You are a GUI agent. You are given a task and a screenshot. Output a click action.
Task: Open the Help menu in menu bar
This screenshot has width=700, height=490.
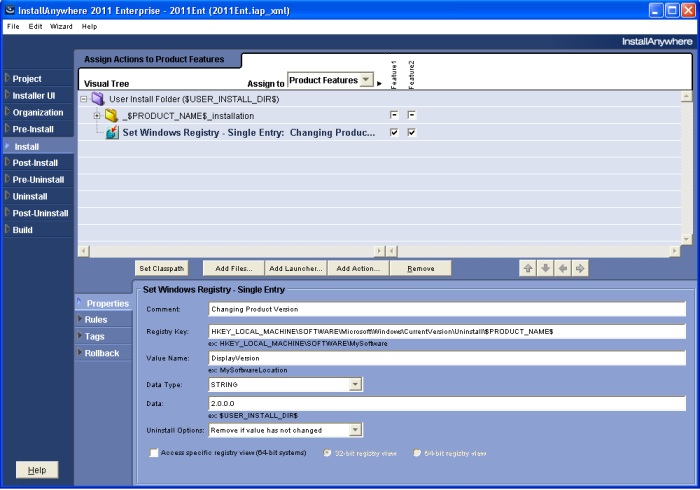pos(89,26)
